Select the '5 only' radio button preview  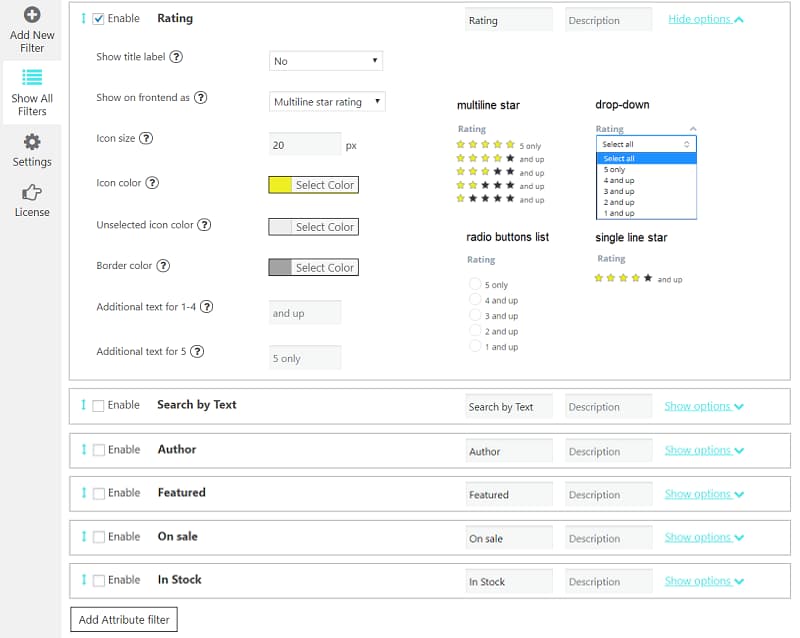pos(475,284)
